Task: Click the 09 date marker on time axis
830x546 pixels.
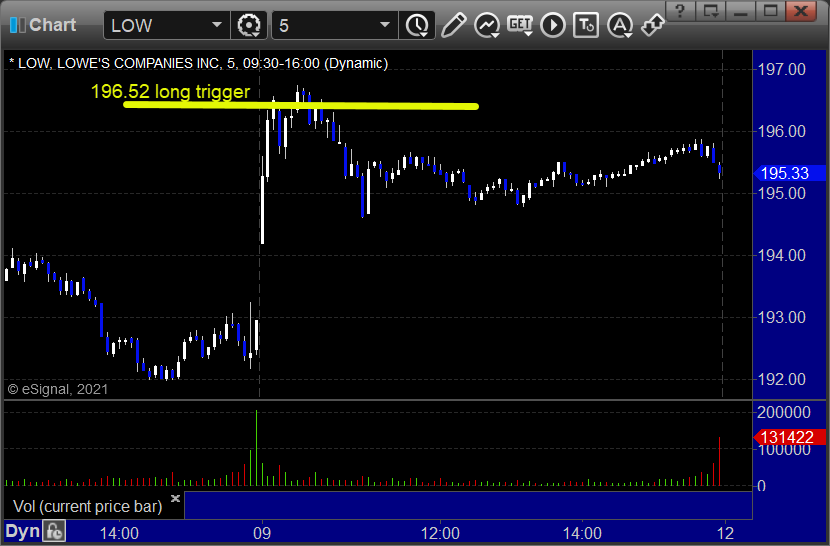Action: pyautogui.click(x=261, y=533)
